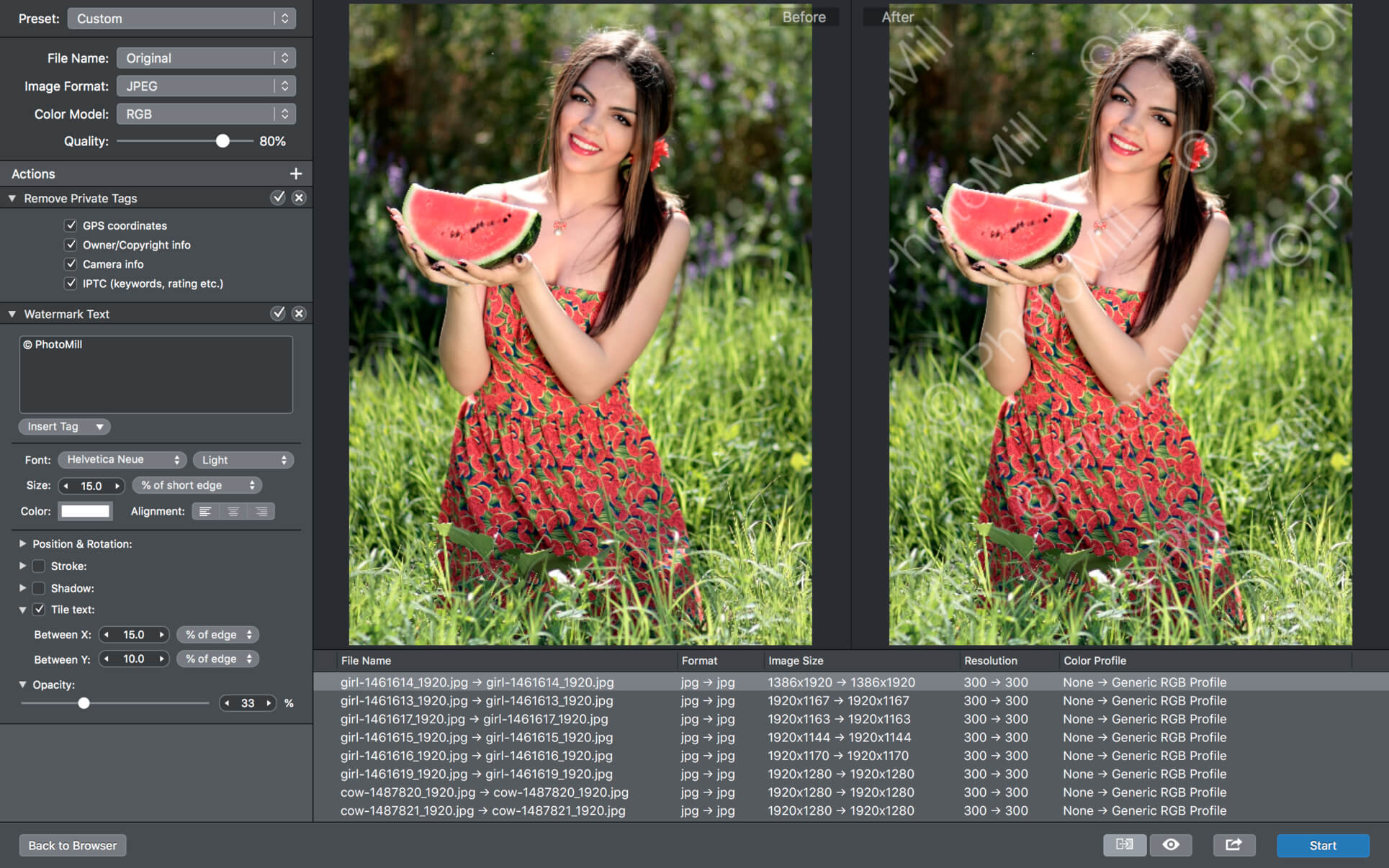The width and height of the screenshot is (1389, 868).
Task: Disable Tile text checkbox
Action: (x=39, y=610)
